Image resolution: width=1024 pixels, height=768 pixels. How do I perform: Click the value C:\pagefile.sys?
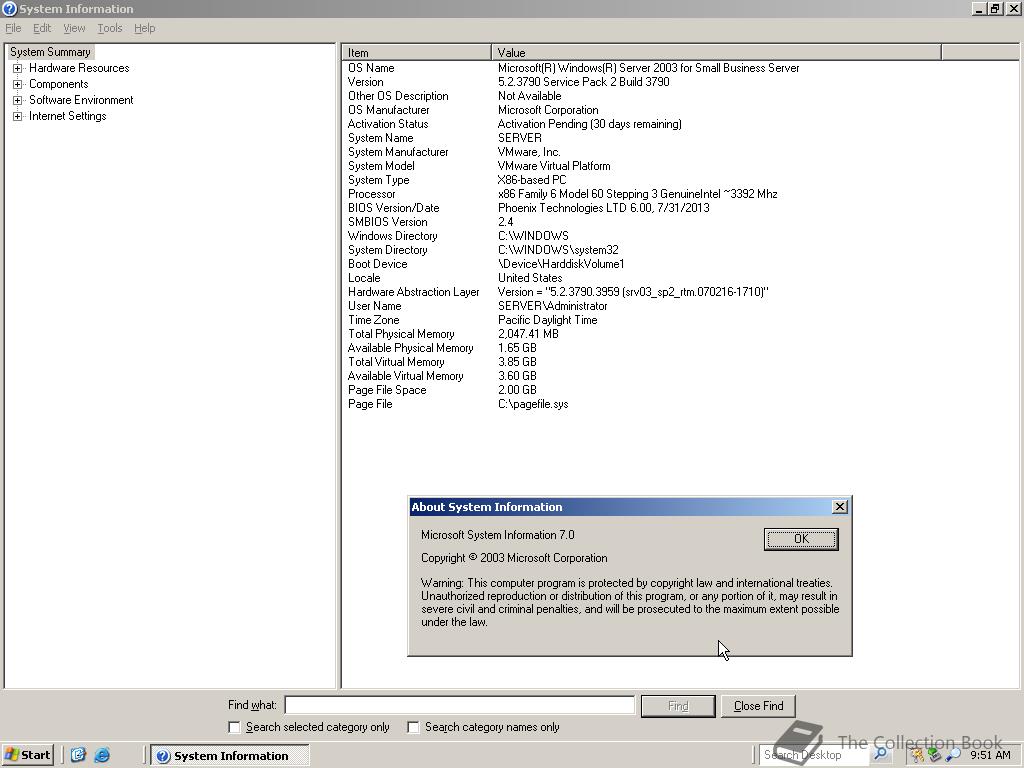(x=533, y=404)
